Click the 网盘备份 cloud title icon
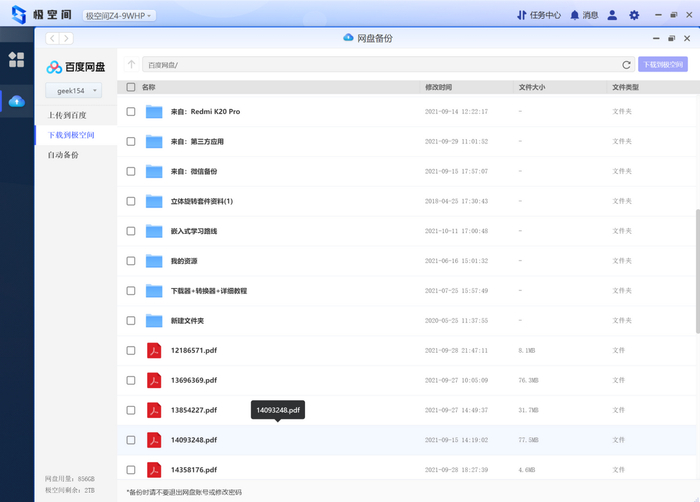The height and width of the screenshot is (502, 700). pos(348,38)
